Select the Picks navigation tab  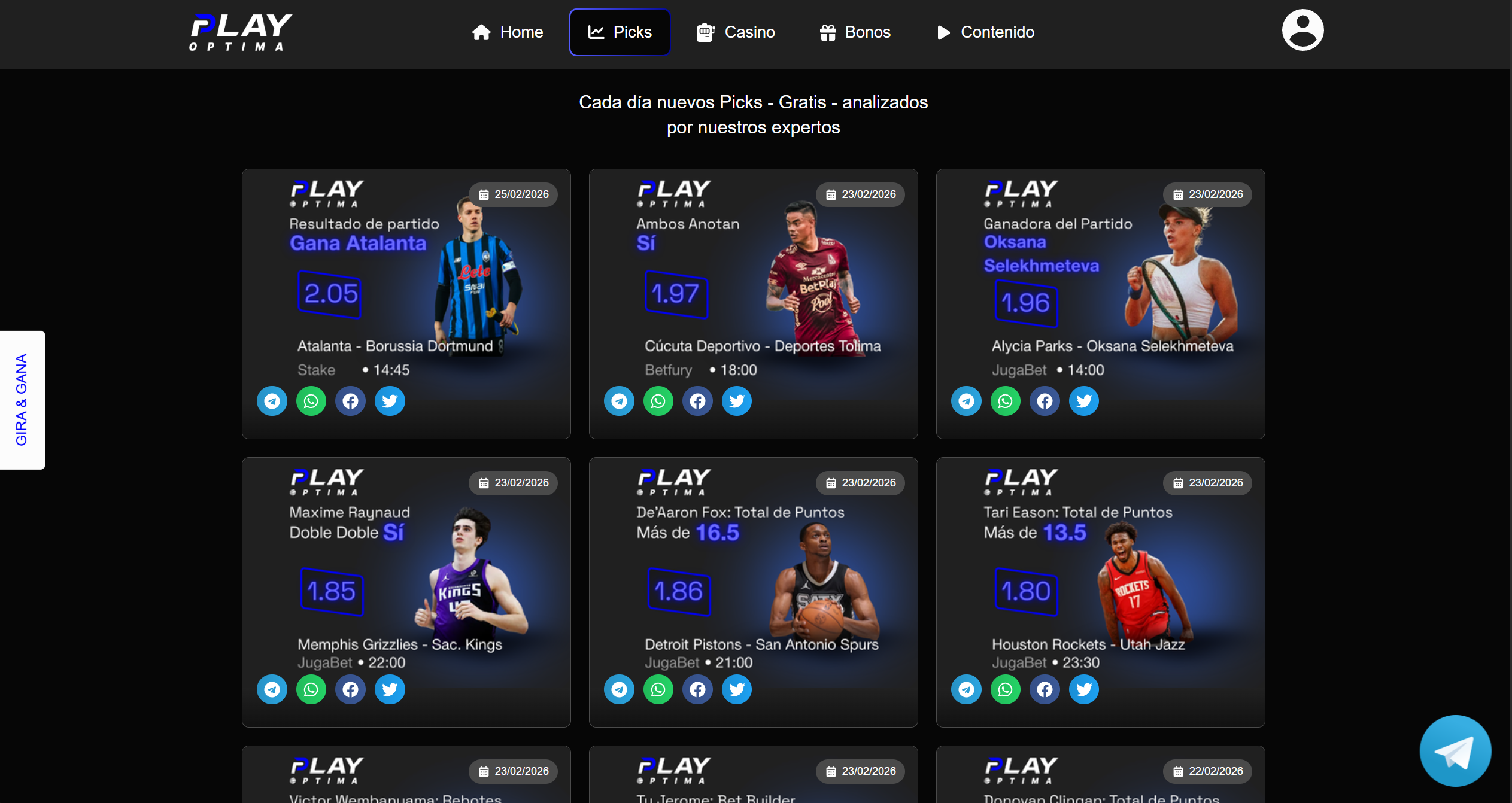coord(620,32)
